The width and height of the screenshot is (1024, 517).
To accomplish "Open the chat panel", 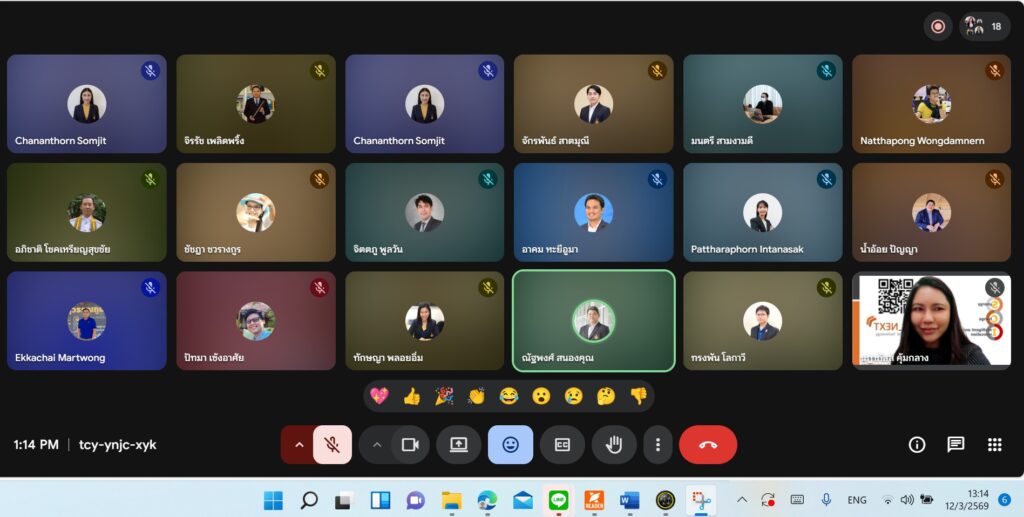I will coord(955,445).
